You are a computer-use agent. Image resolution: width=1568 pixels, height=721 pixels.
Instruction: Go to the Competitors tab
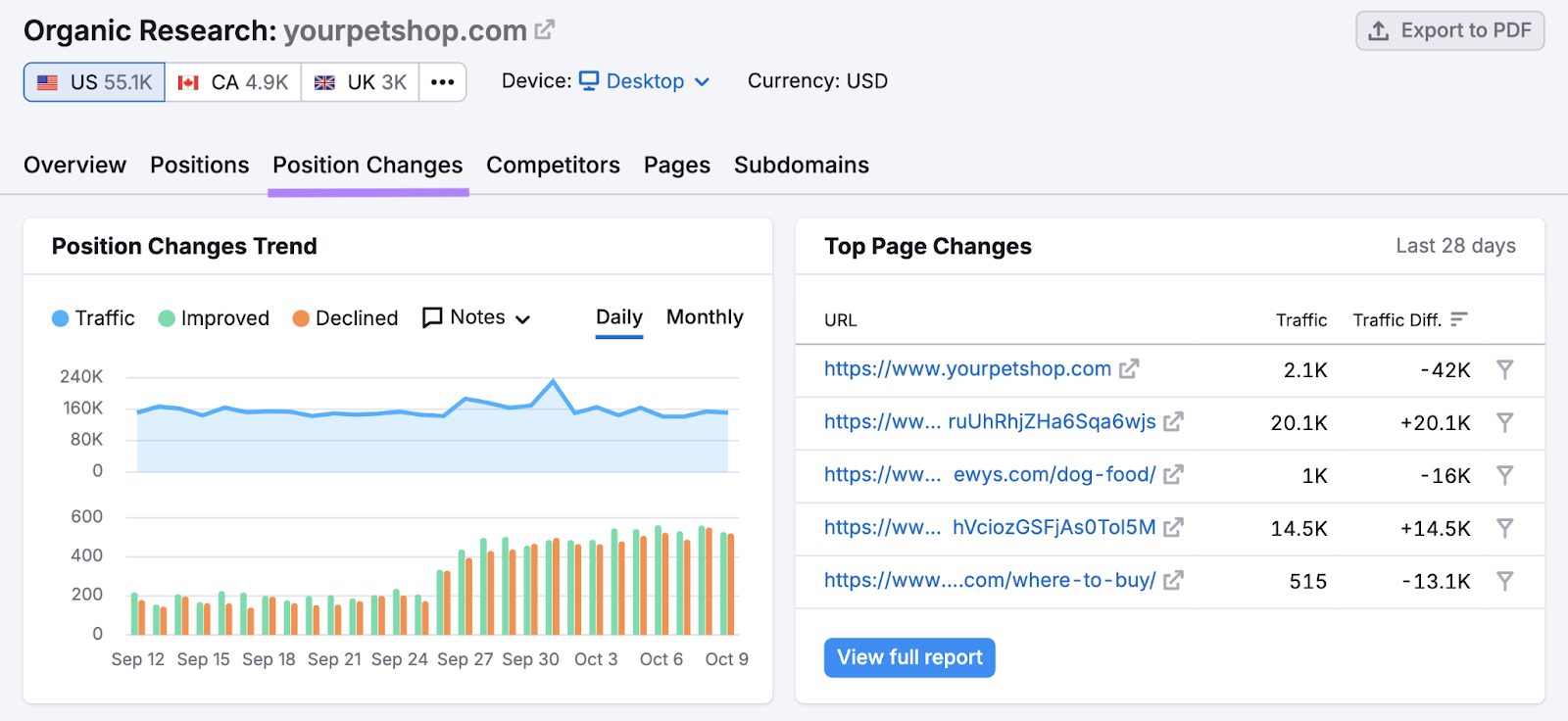(x=553, y=165)
